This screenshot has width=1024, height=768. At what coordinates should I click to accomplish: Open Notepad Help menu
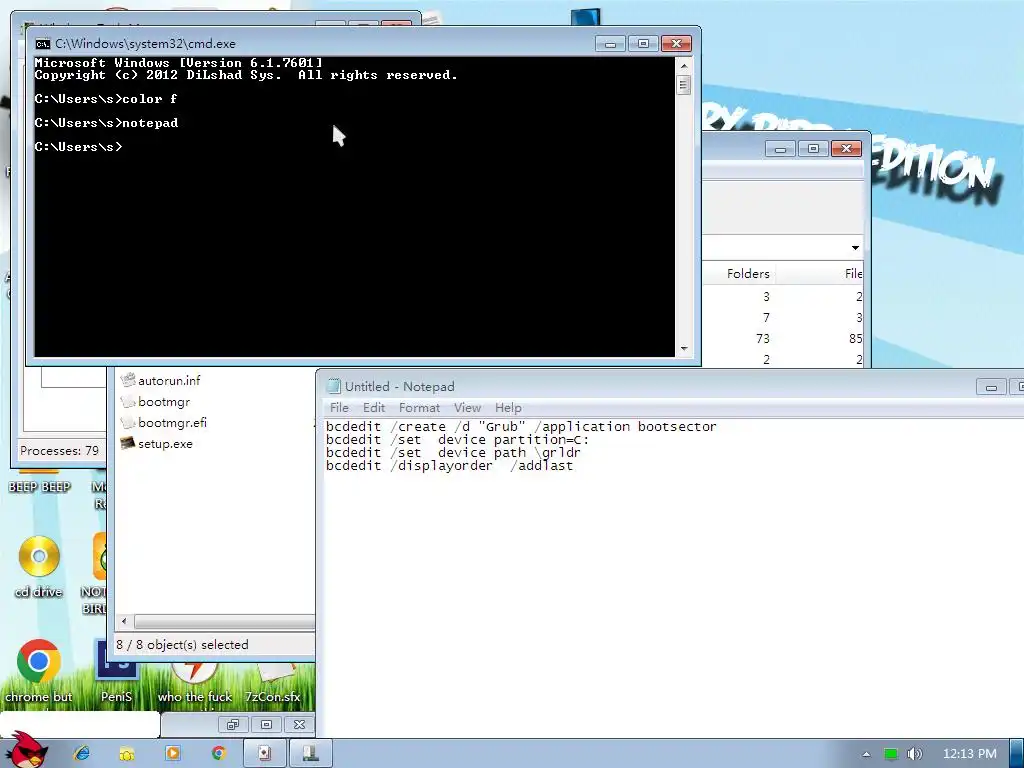point(507,408)
